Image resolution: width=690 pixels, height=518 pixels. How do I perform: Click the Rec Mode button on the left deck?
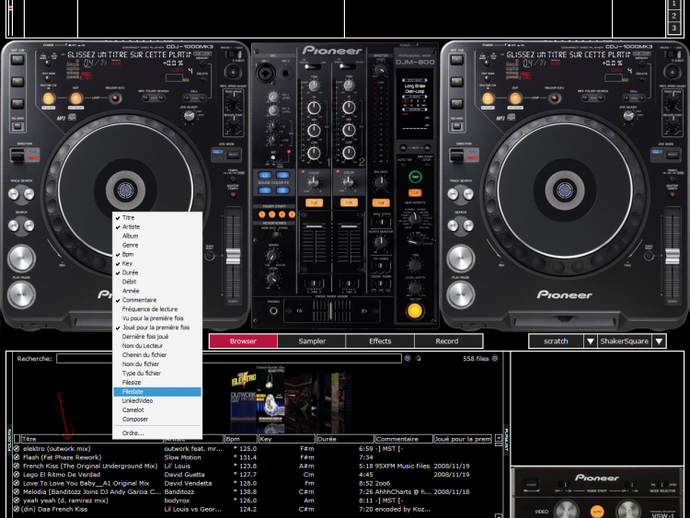click(18, 126)
